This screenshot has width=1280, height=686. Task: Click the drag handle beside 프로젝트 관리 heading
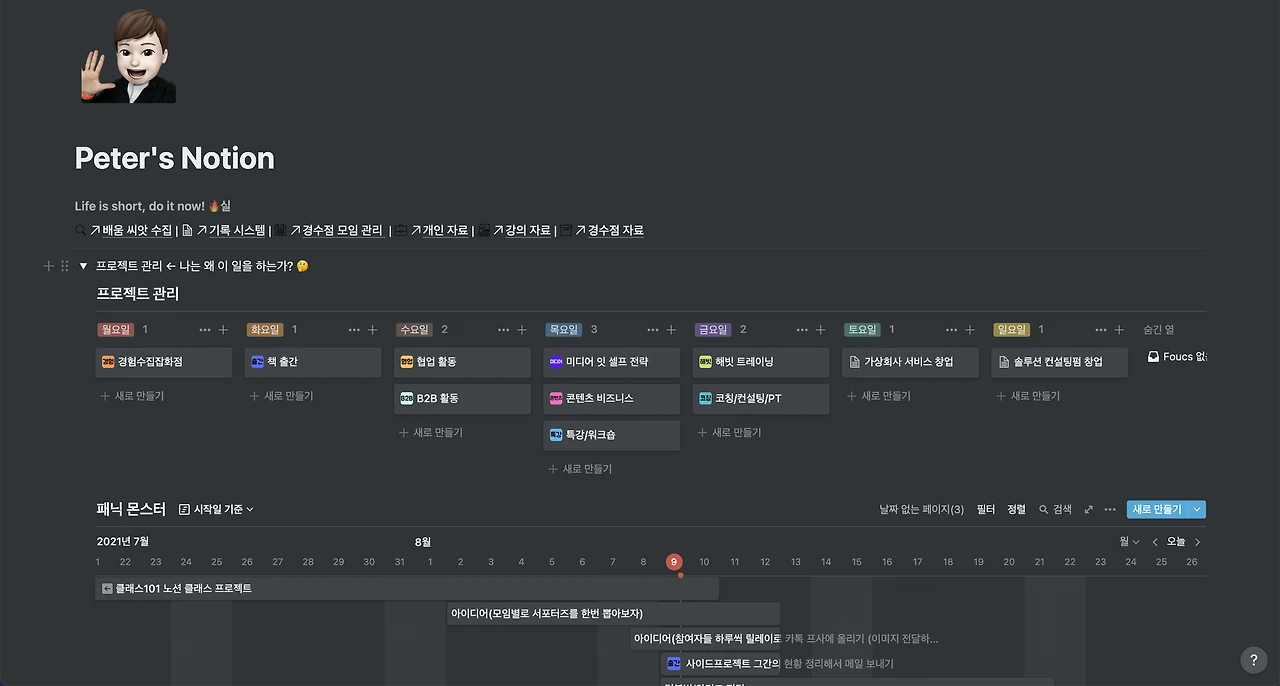tap(66, 266)
